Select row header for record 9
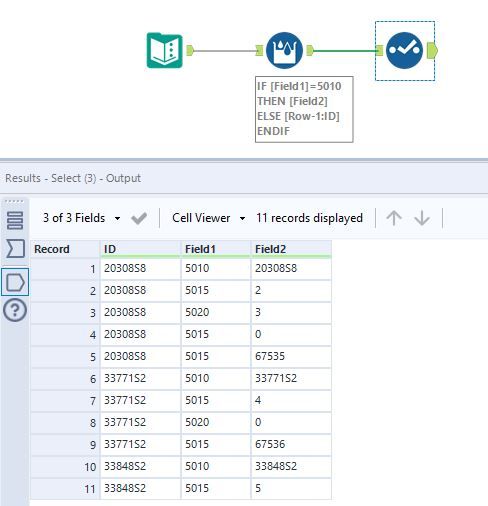The image size is (488, 506). [65, 445]
